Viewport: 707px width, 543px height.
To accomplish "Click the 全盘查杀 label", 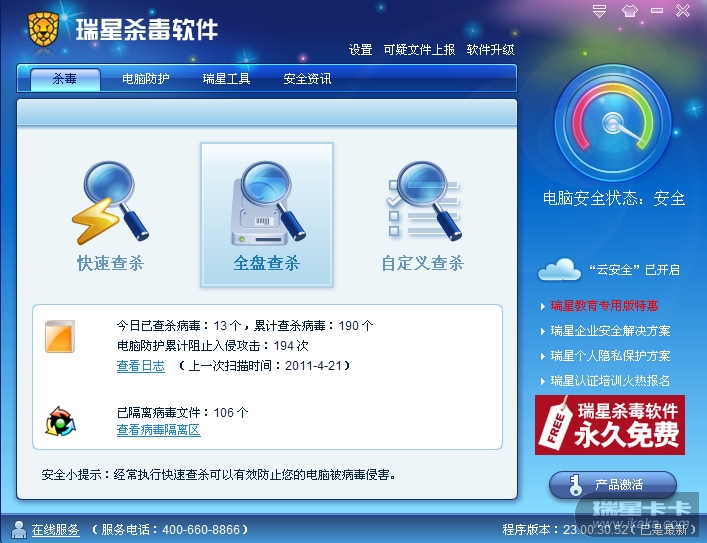I will coord(267,263).
